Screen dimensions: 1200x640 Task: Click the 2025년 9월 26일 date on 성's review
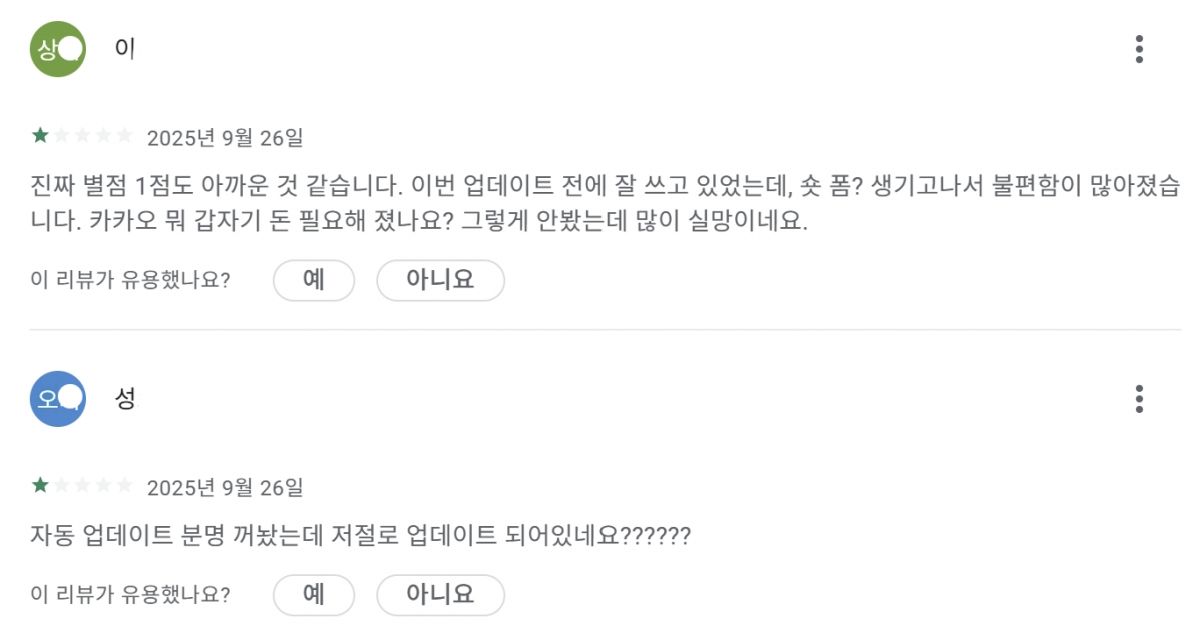tap(225, 488)
